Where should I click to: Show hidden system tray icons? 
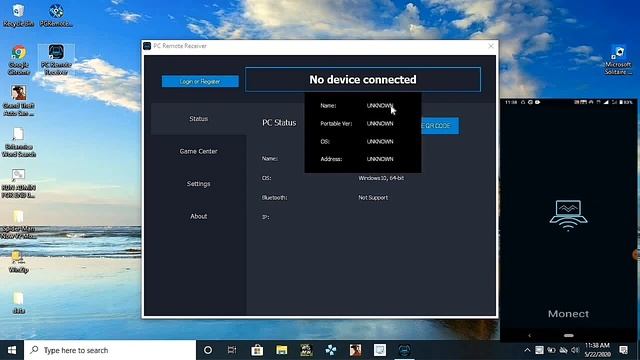point(527,350)
